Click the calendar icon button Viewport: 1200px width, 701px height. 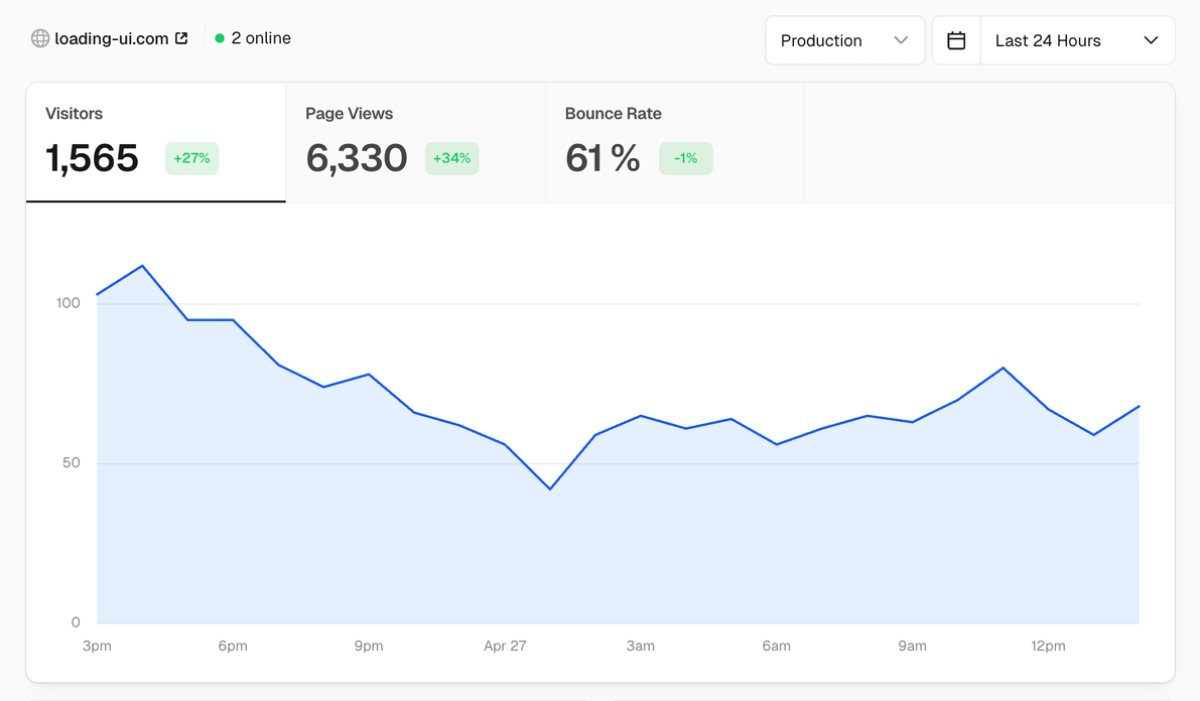pyautogui.click(x=956, y=41)
